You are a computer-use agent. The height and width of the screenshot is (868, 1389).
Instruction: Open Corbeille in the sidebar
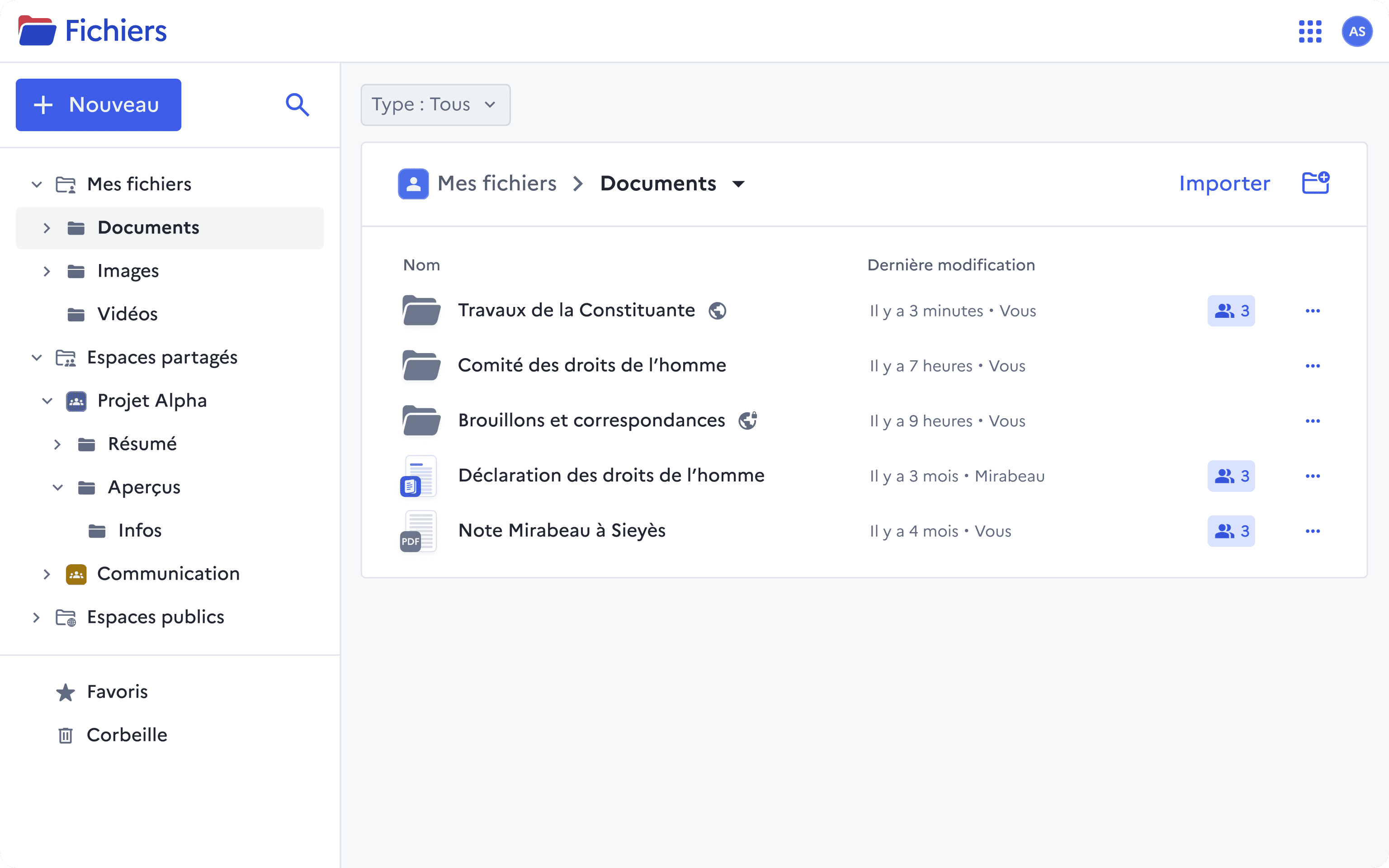tap(126, 735)
